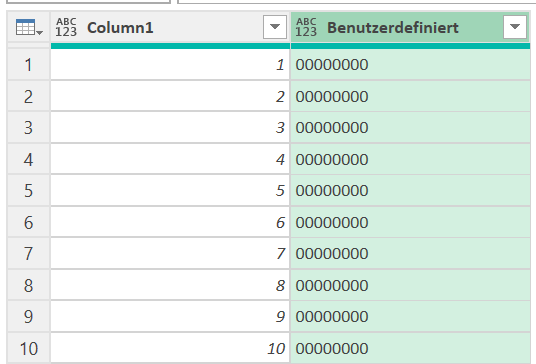Change data type icon of Column1
The width and height of the screenshot is (536, 364).
click(x=66, y=27)
